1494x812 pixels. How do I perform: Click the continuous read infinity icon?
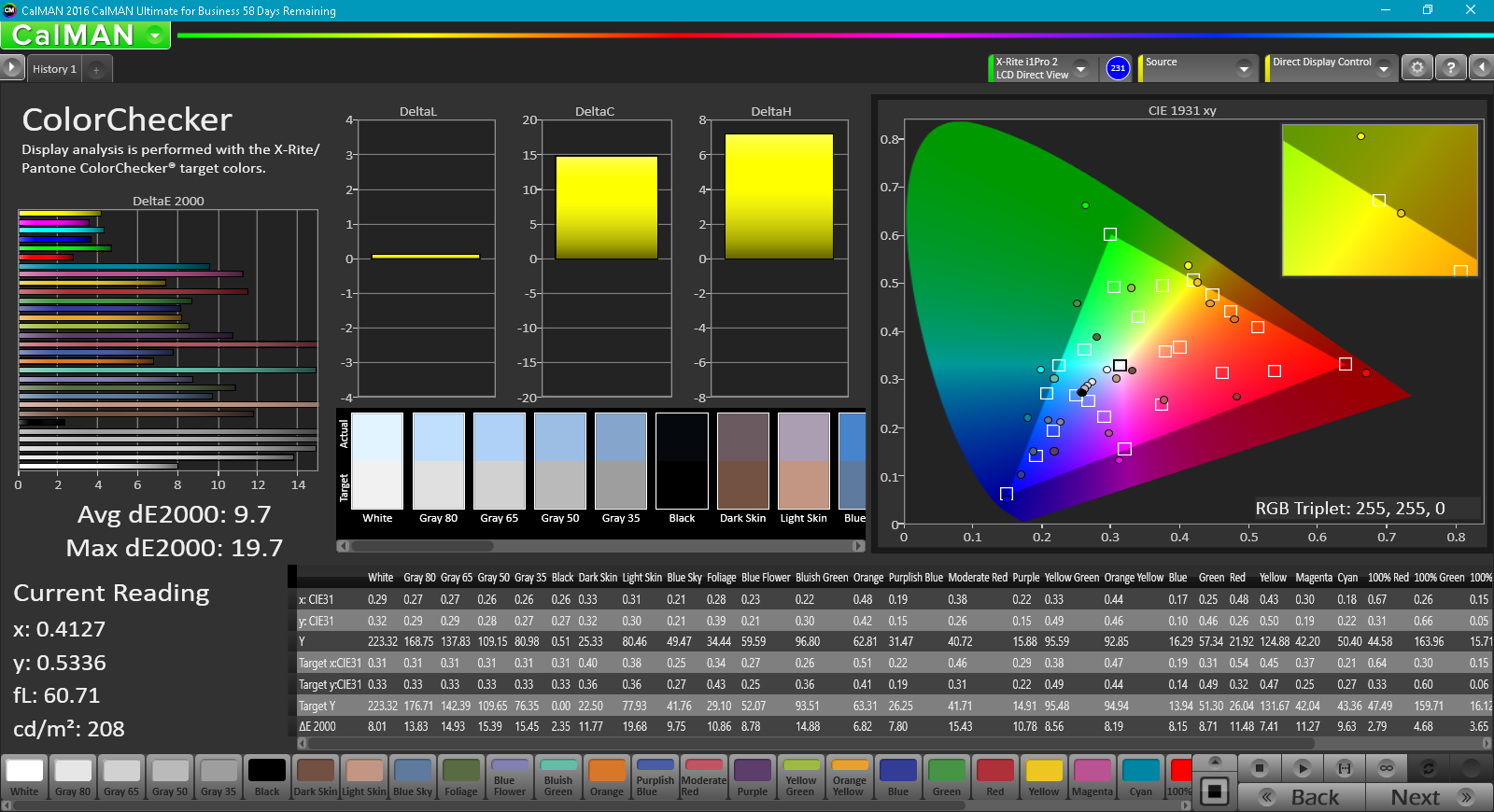pyautogui.click(x=1387, y=768)
